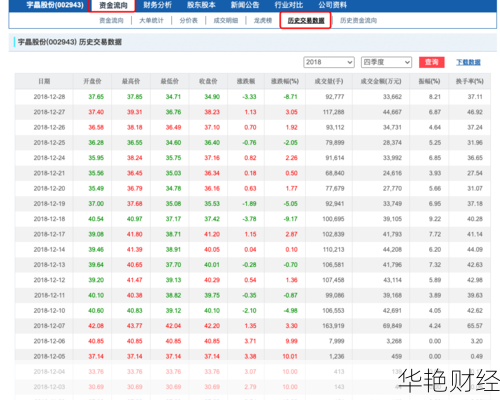Click the 65.57 turnover rate value
The height and width of the screenshot is (400, 500).
point(475,326)
